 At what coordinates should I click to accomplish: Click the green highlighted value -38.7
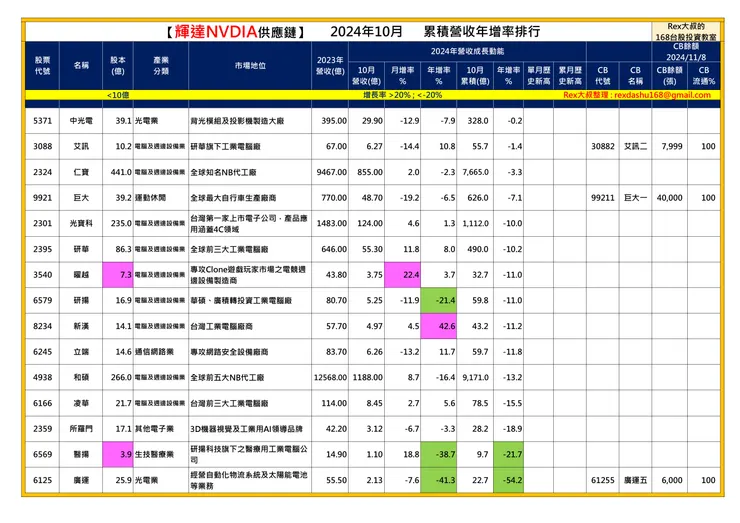point(438,455)
